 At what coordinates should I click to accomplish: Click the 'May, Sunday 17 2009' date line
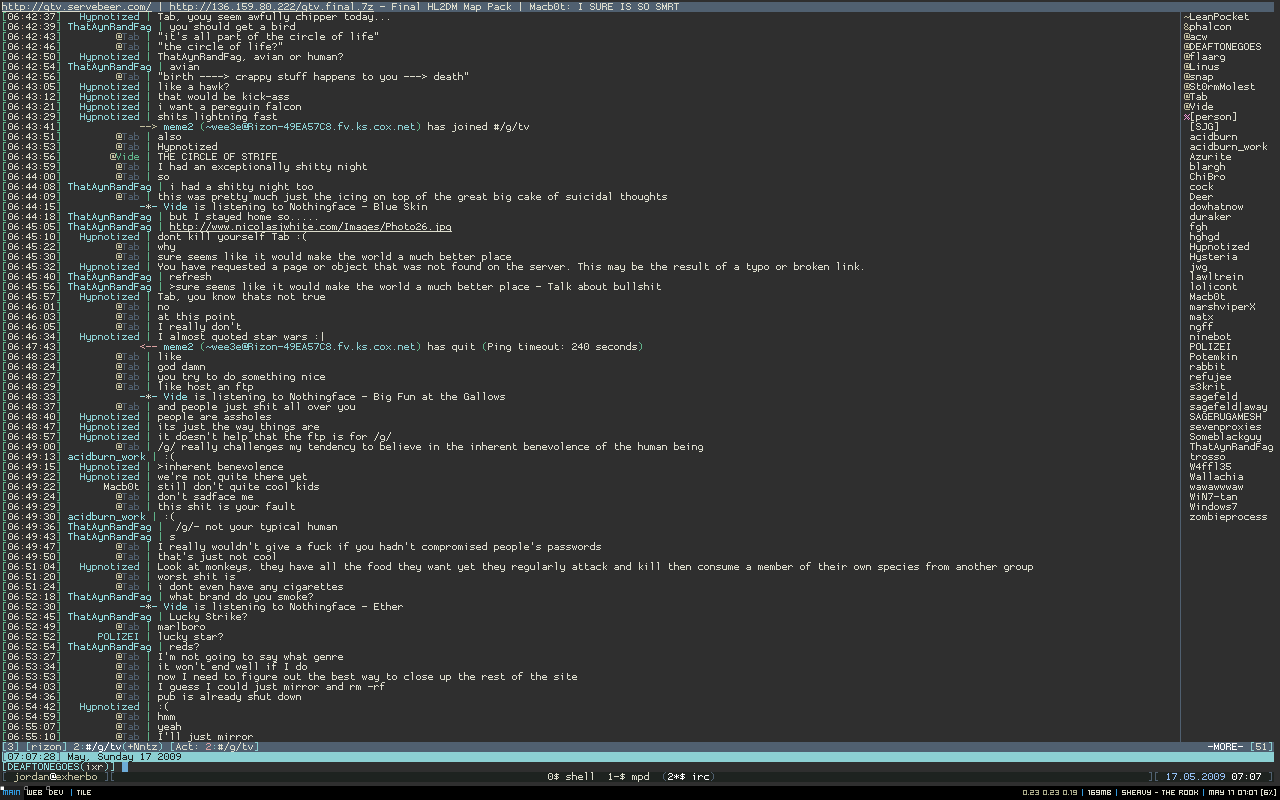coord(123,757)
